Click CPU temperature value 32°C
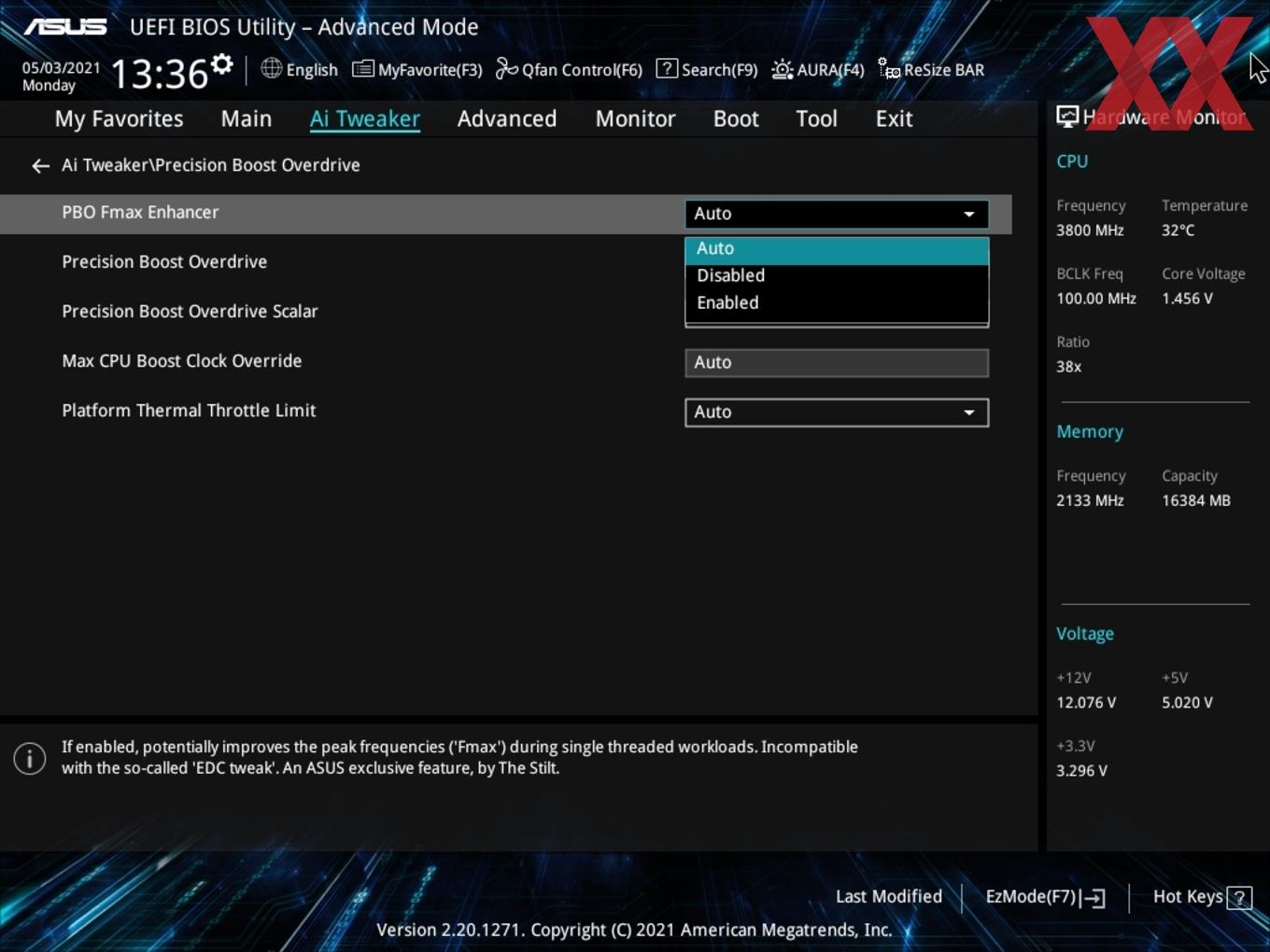The image size is (1270, 952). tap(1178, 231)
